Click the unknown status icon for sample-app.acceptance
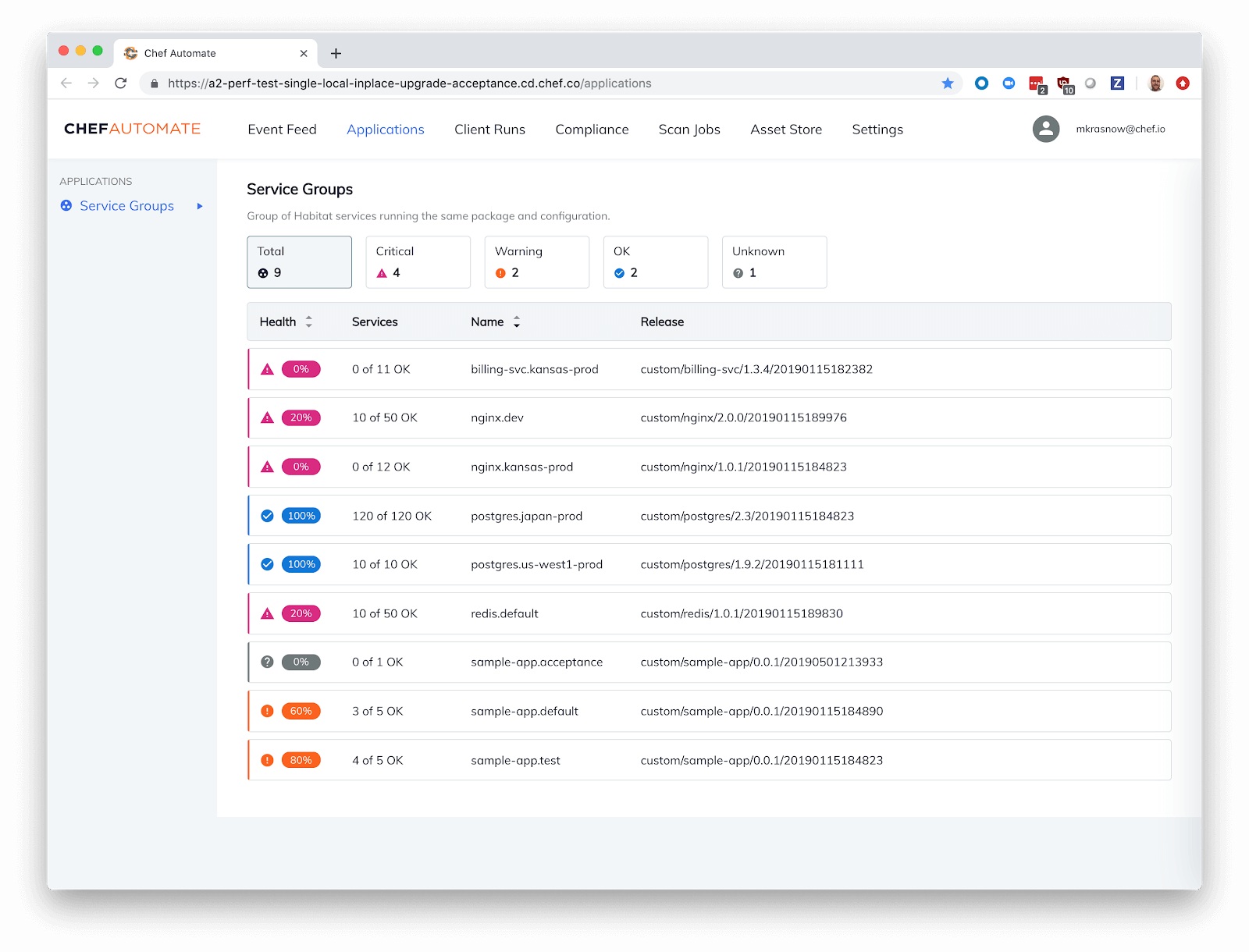Image resolution: width=1249 pixels, height=952 pixels. [267, 662]
